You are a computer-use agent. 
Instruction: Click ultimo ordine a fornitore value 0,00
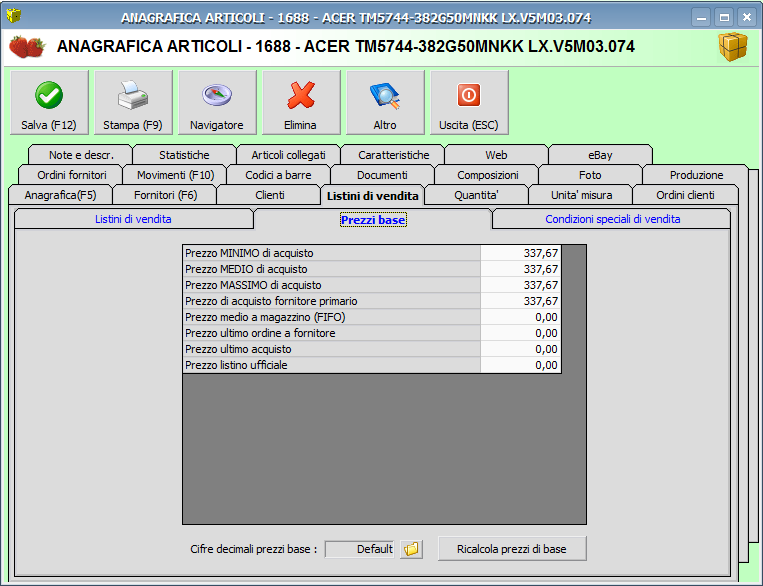pos(521,333)
